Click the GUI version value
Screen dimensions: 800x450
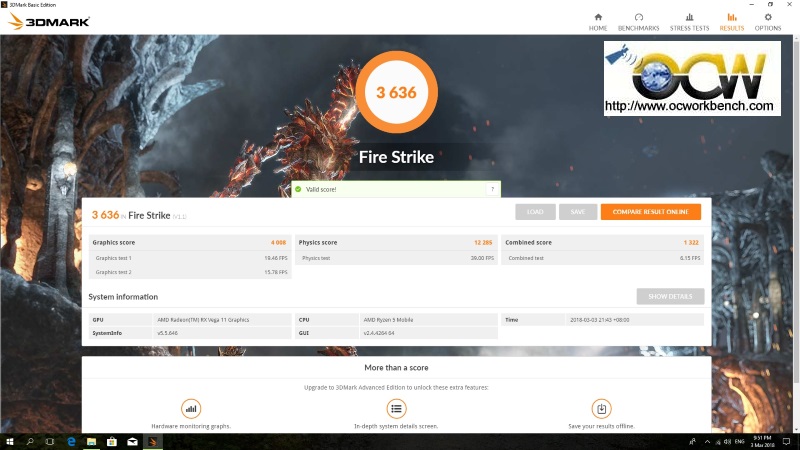(379, 333)
